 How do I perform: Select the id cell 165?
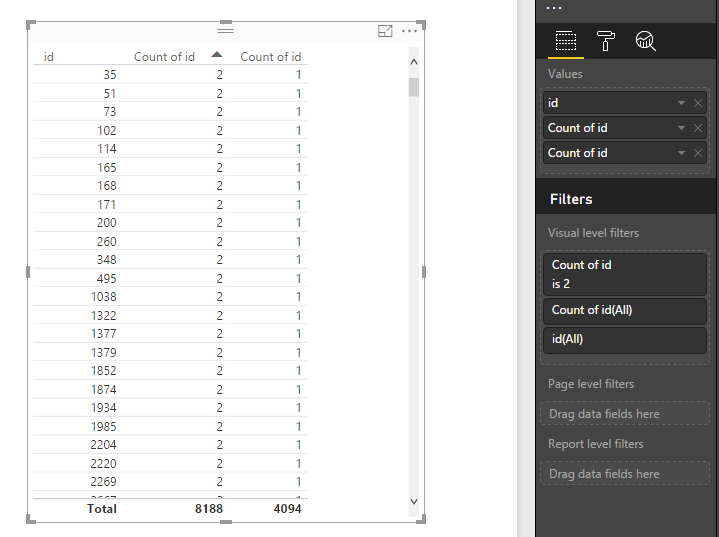(x=106, y=168)
